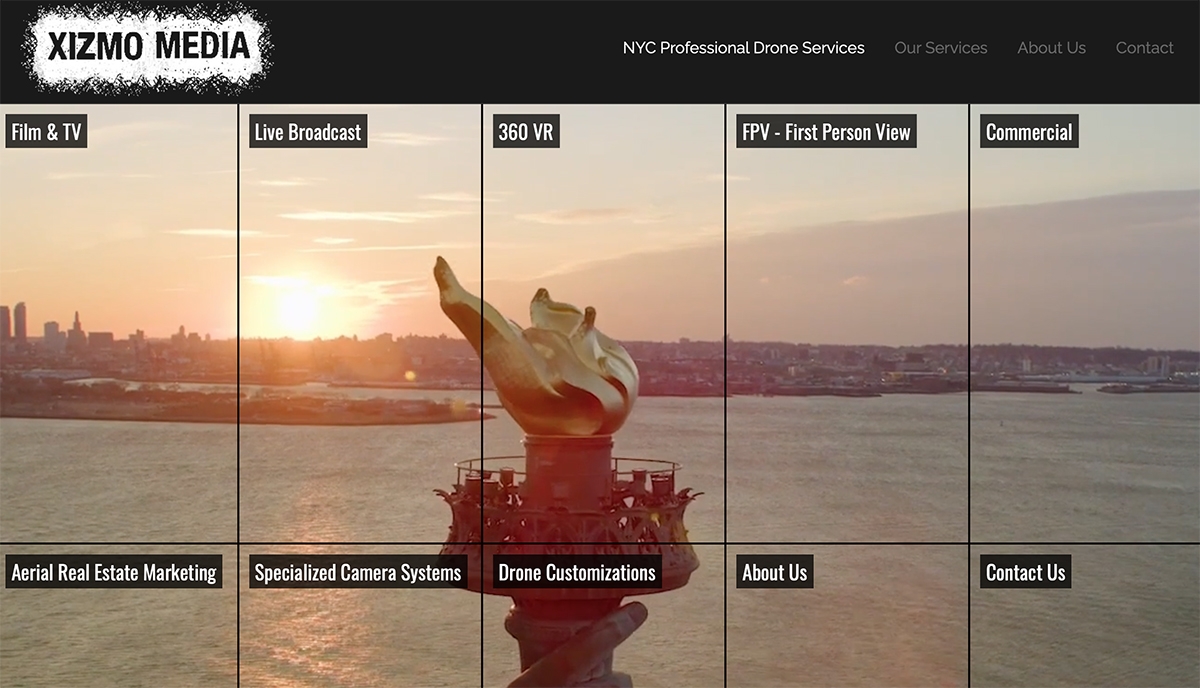The image size is (1200, 688).
Task: Open Drone Customizations page
Action: click(577, 572)
